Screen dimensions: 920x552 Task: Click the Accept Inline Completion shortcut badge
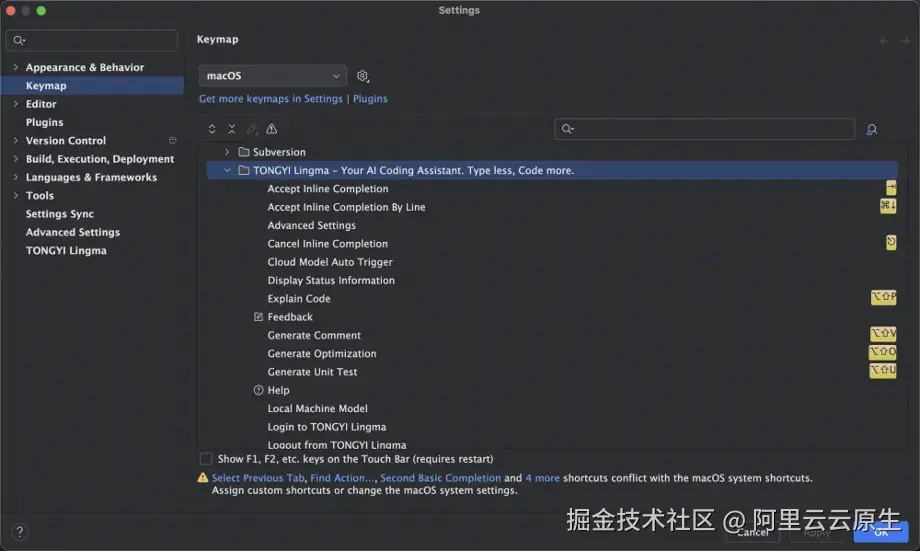pyautogui.click(x=891, y=188)
